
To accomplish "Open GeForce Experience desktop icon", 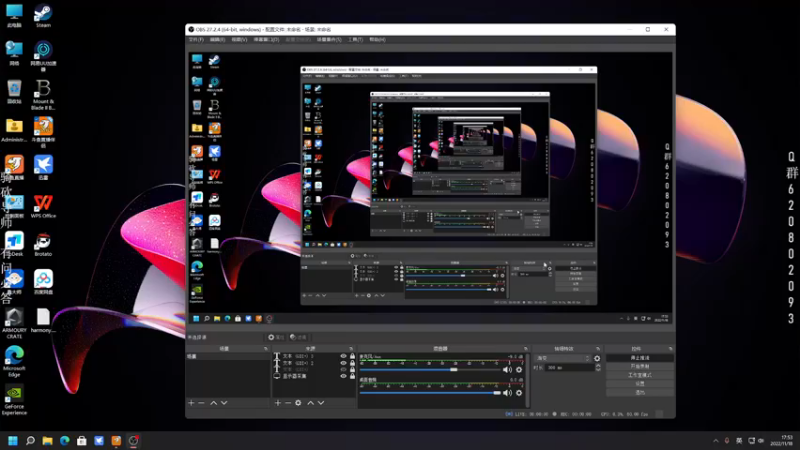I will tap(14, 399).
